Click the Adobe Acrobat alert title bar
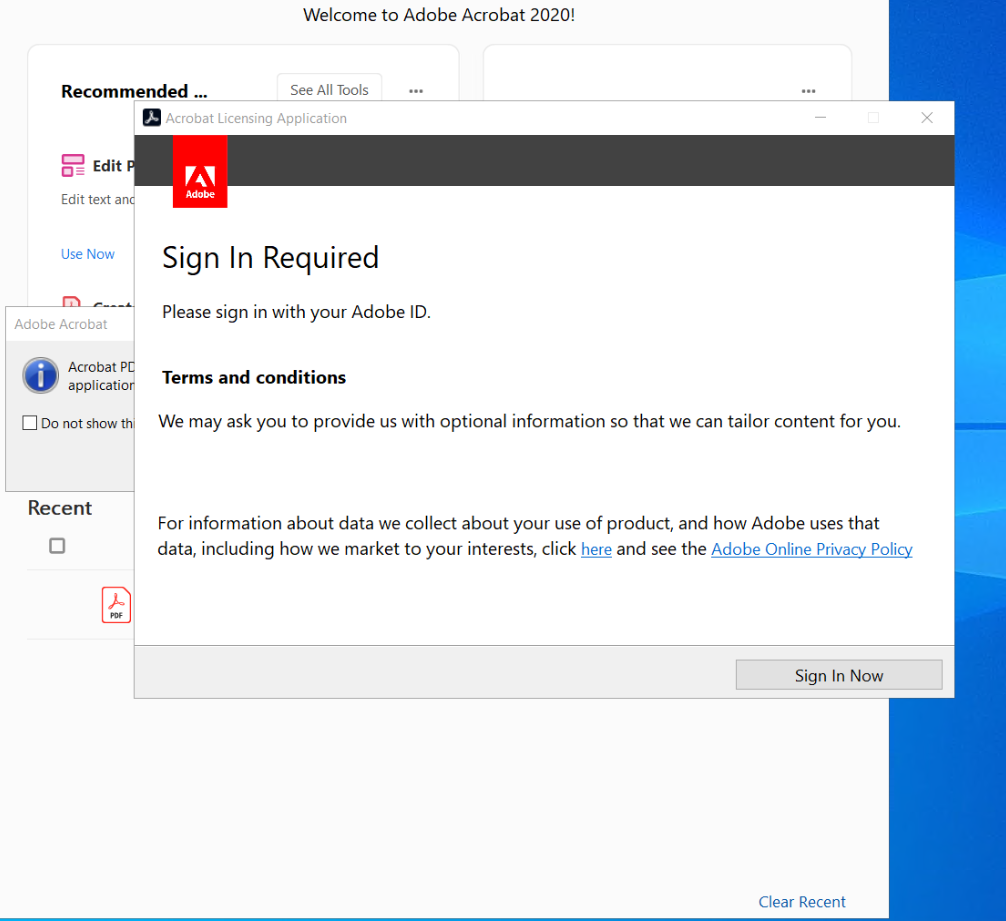Image resolution: width=1006 pixels, height=921 pixels. tap(62, 323)
